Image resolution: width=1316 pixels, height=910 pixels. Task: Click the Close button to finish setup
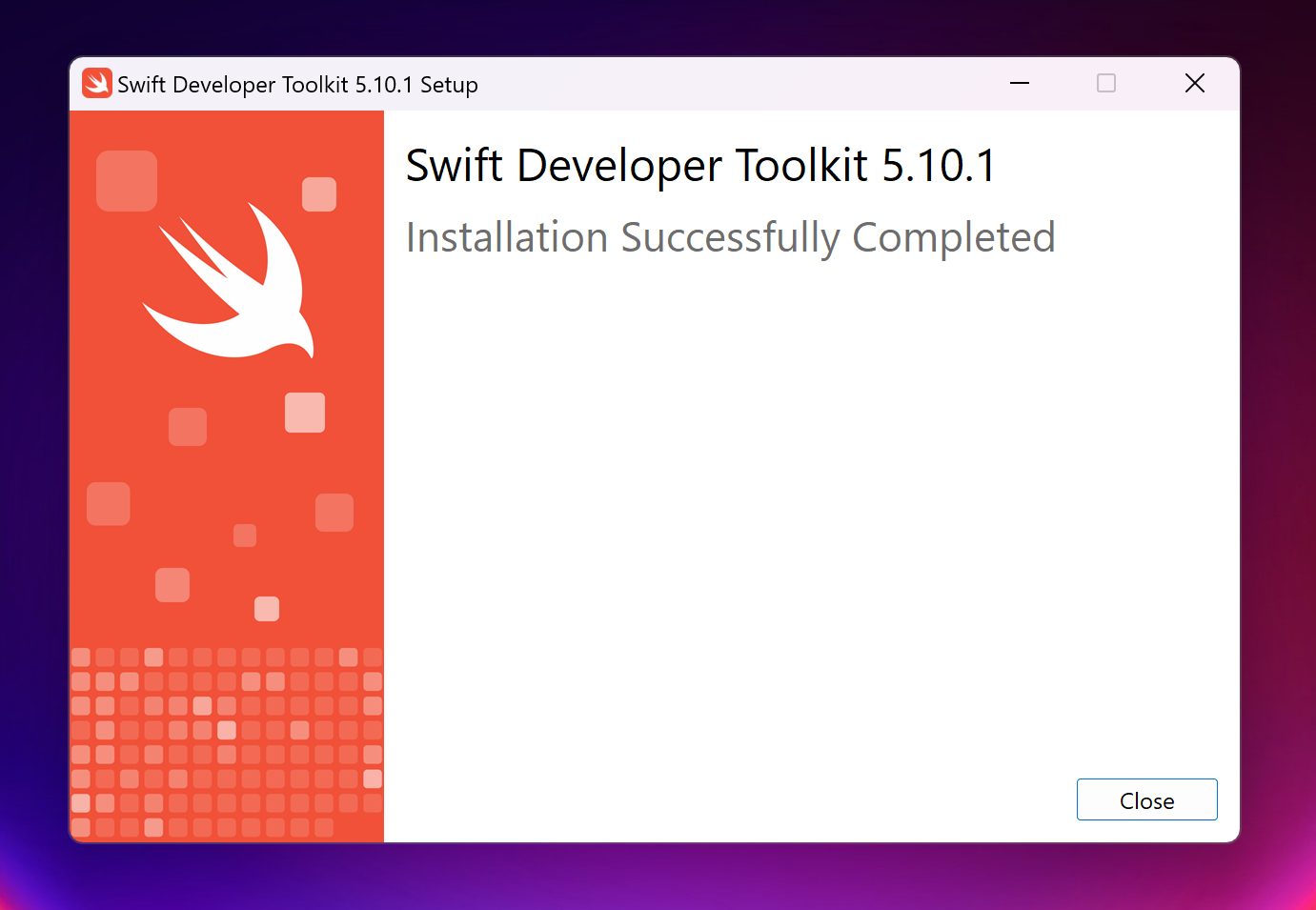point(1146,799)
